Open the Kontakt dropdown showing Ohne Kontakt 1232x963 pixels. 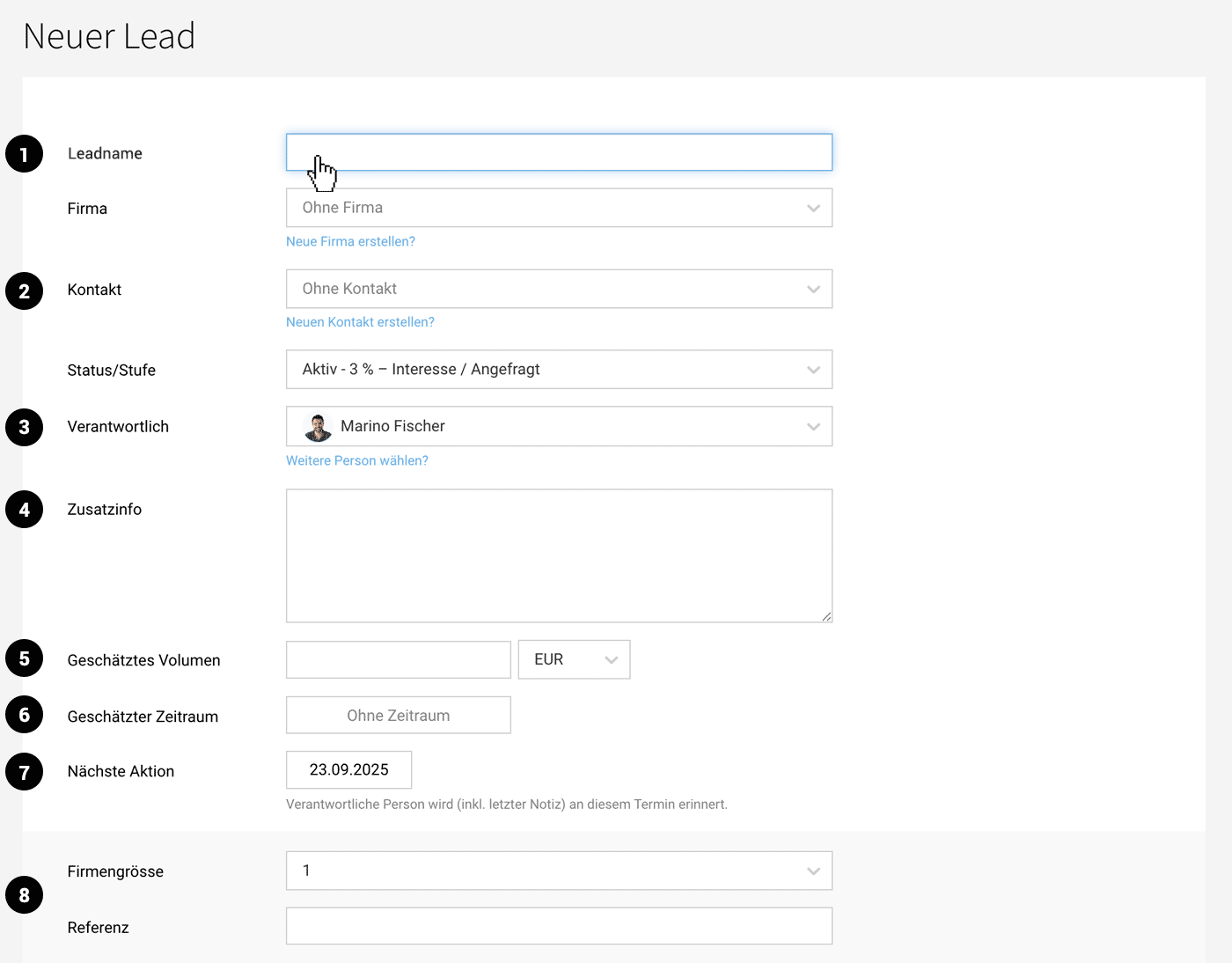(559, 288)
